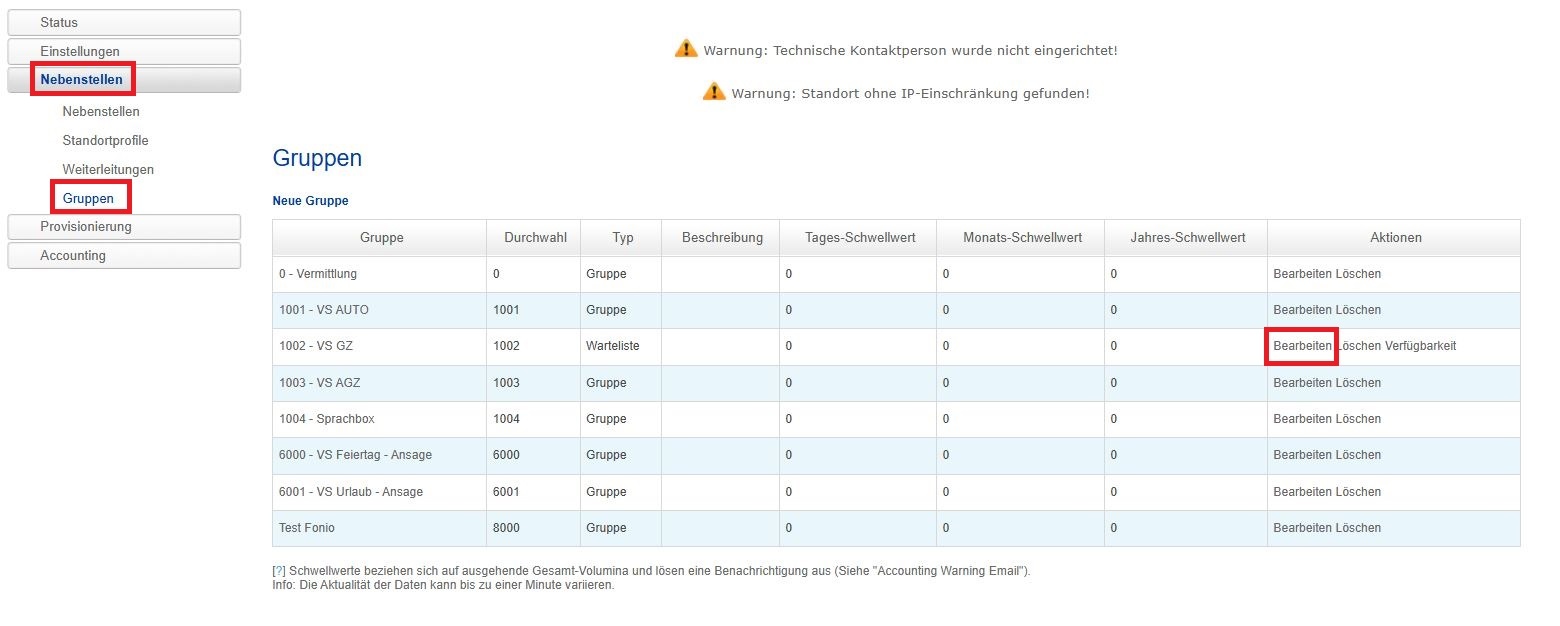Screen dimensions: 1560x626
Task: Delete the 1004 - Sprachbox group
Action: 1358,419
